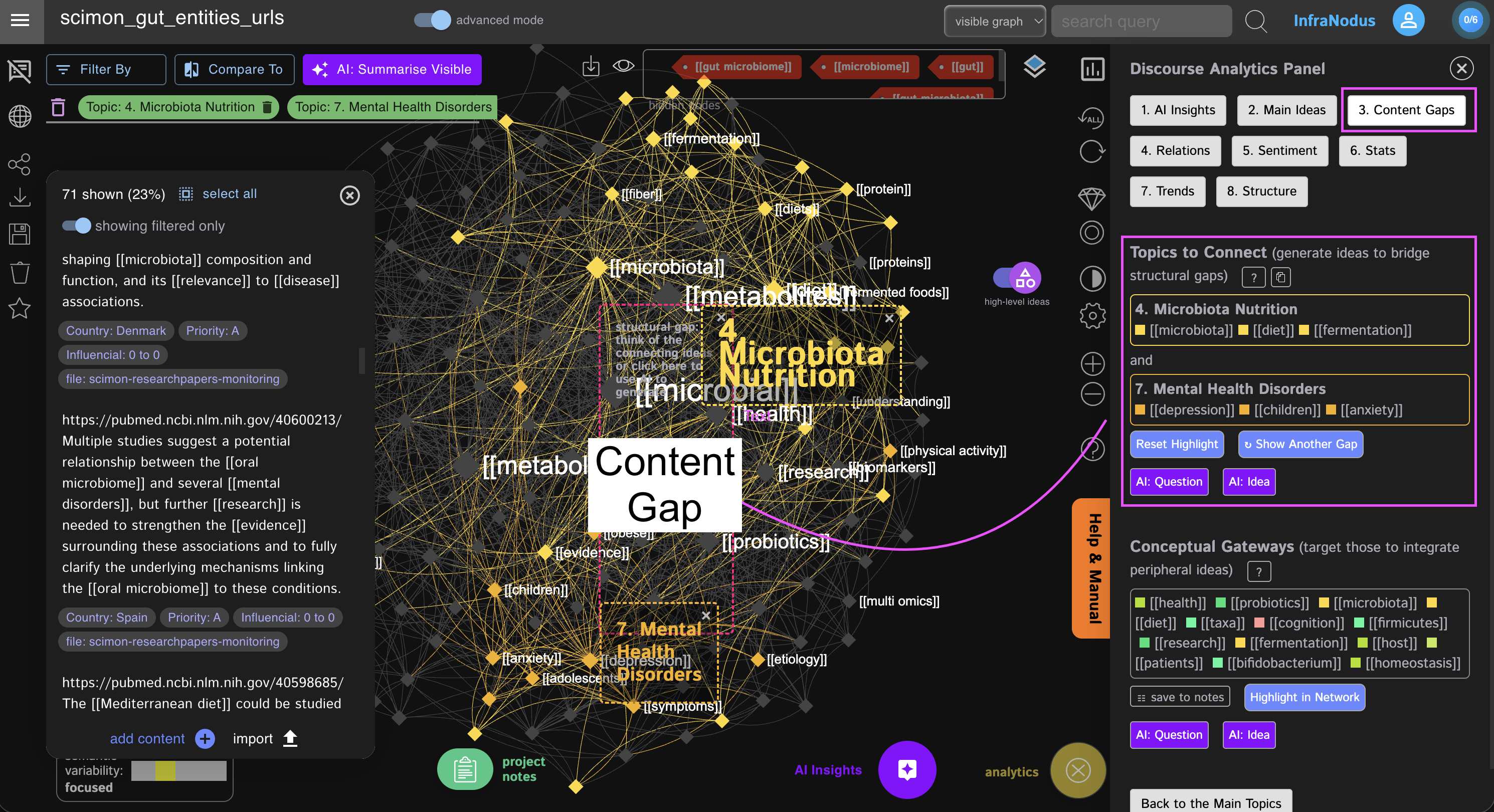Image resolution: width=1494 pixels, height=812 pixels.
Task: Click the diamond gem icon
Action: click(x=1091, y=199)
